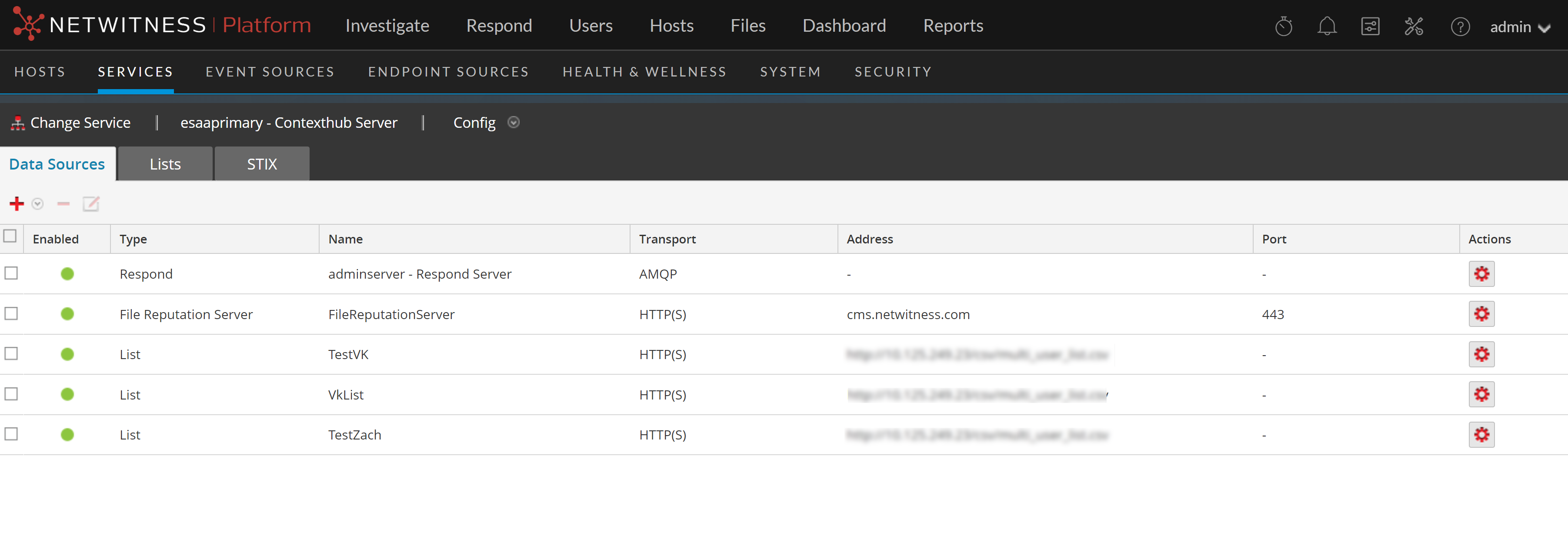Open the notifications bell icon

click(x=1326, y=26)
